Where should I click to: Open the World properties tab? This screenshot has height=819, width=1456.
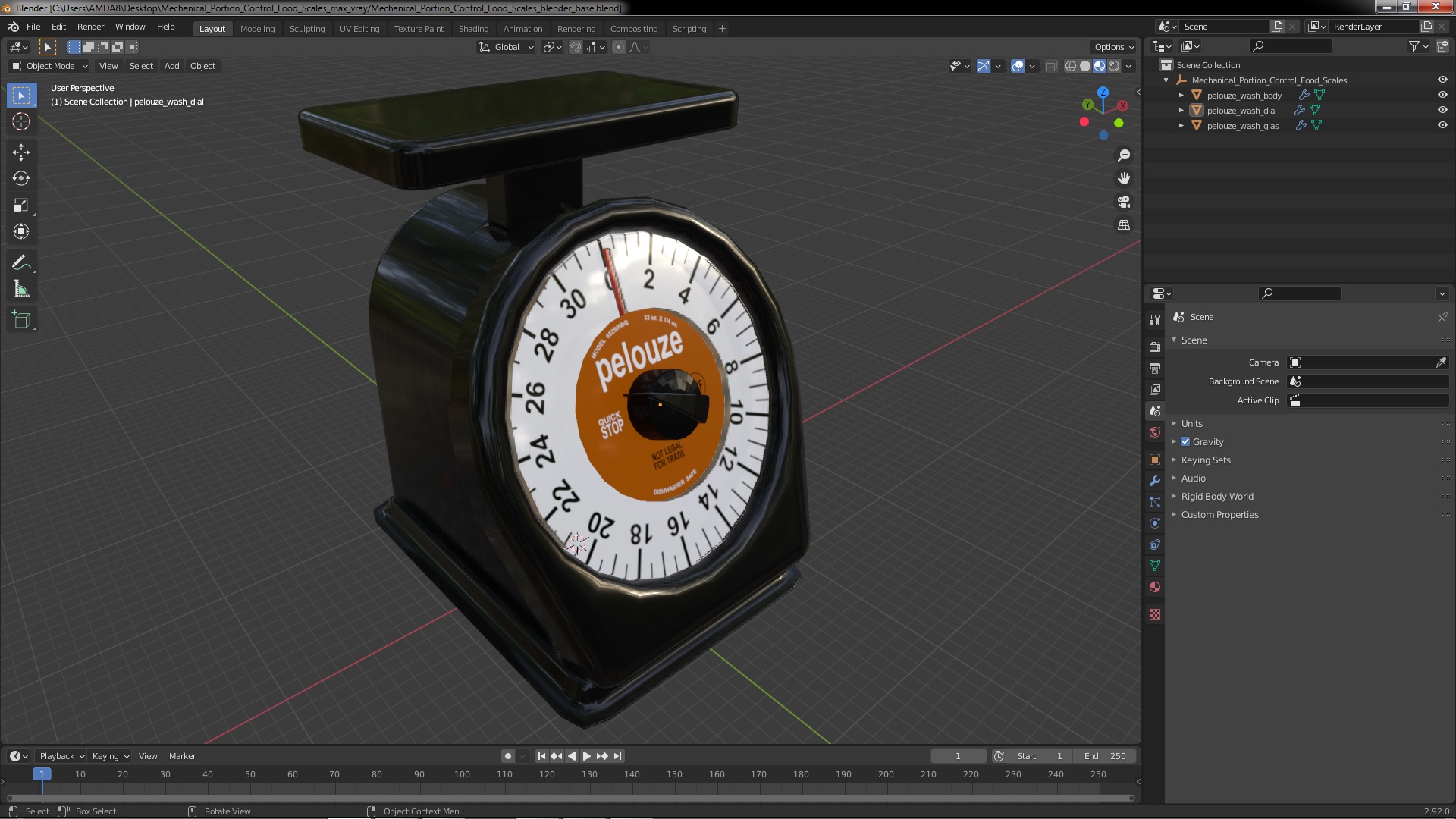tap(1155, 432)
